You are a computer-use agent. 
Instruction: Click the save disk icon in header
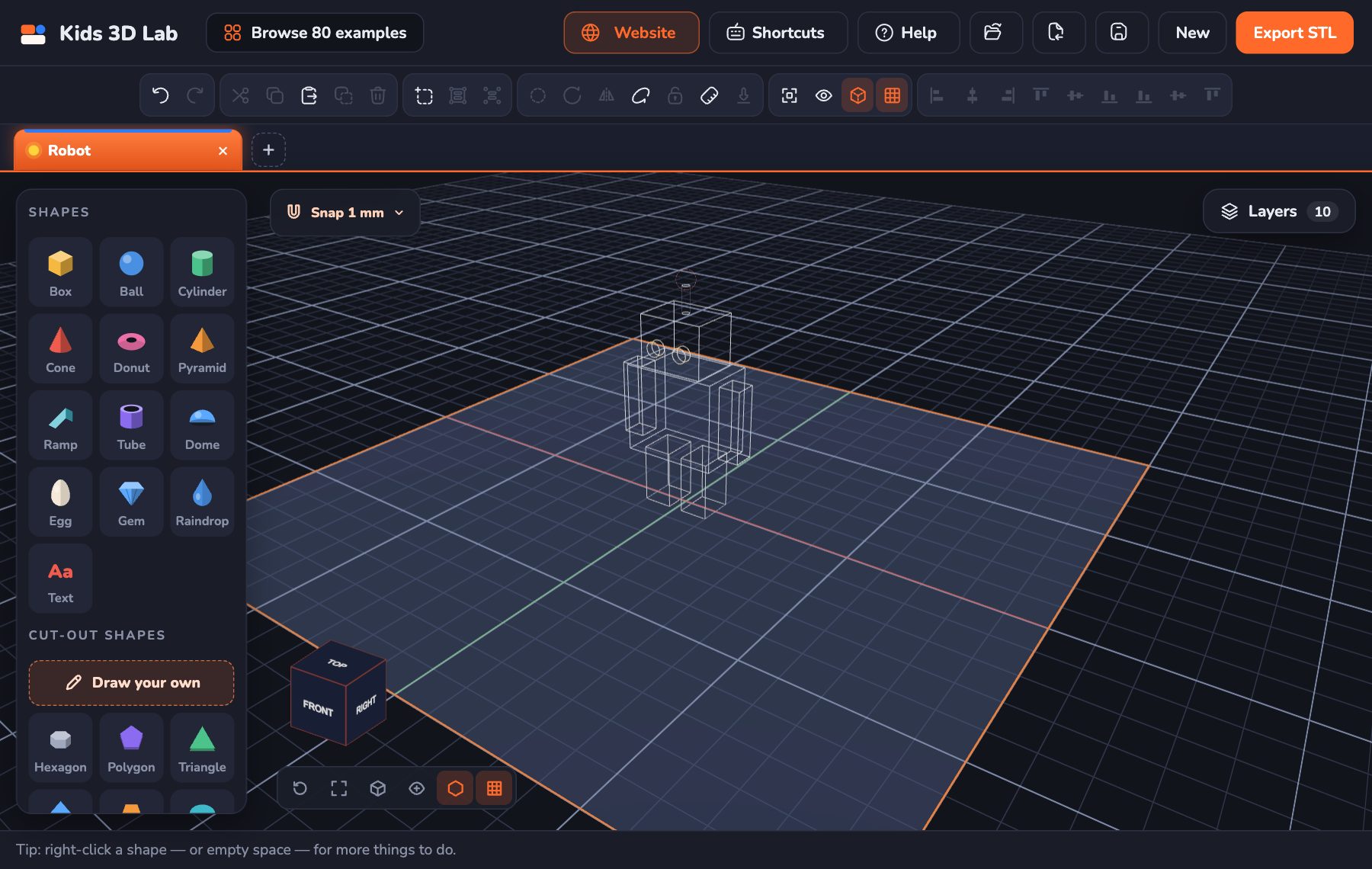point(1121,33)
